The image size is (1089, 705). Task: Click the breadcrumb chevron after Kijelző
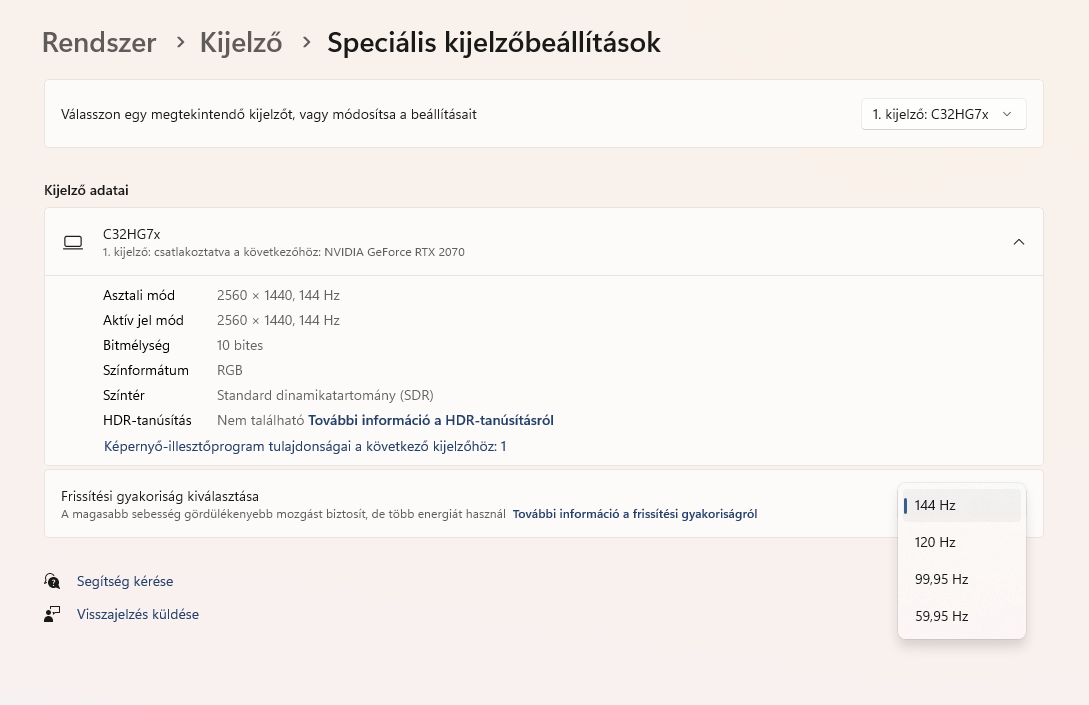[x=306, y=42]
